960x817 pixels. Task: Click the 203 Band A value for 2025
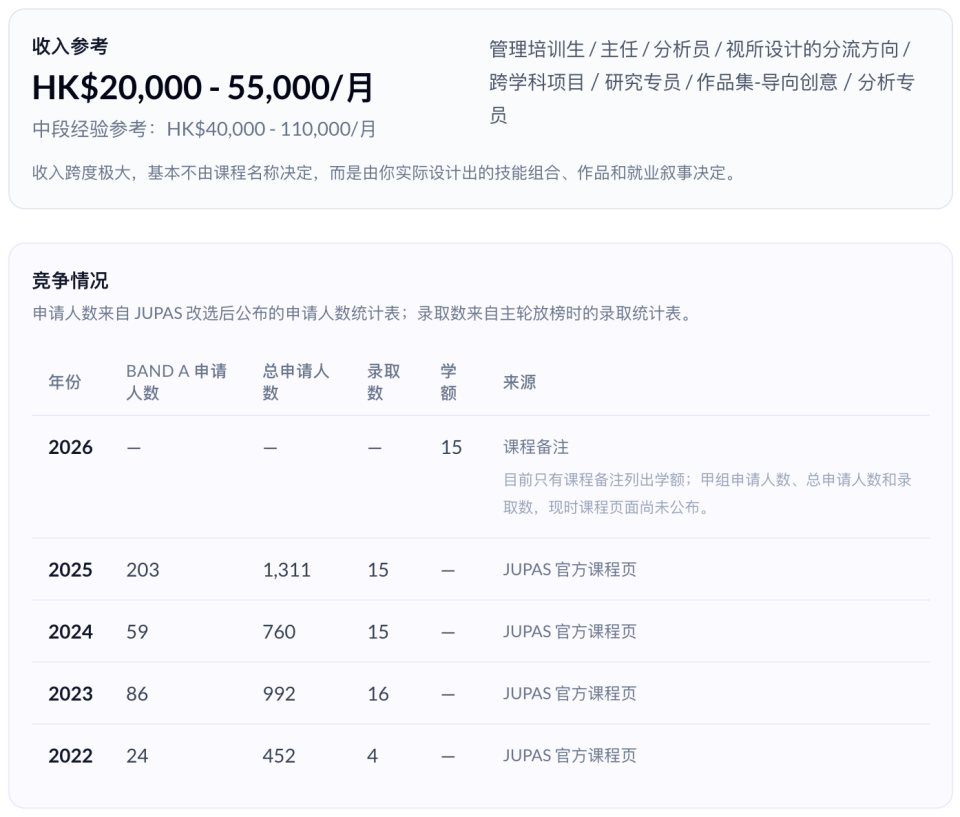tap(143, 570)
